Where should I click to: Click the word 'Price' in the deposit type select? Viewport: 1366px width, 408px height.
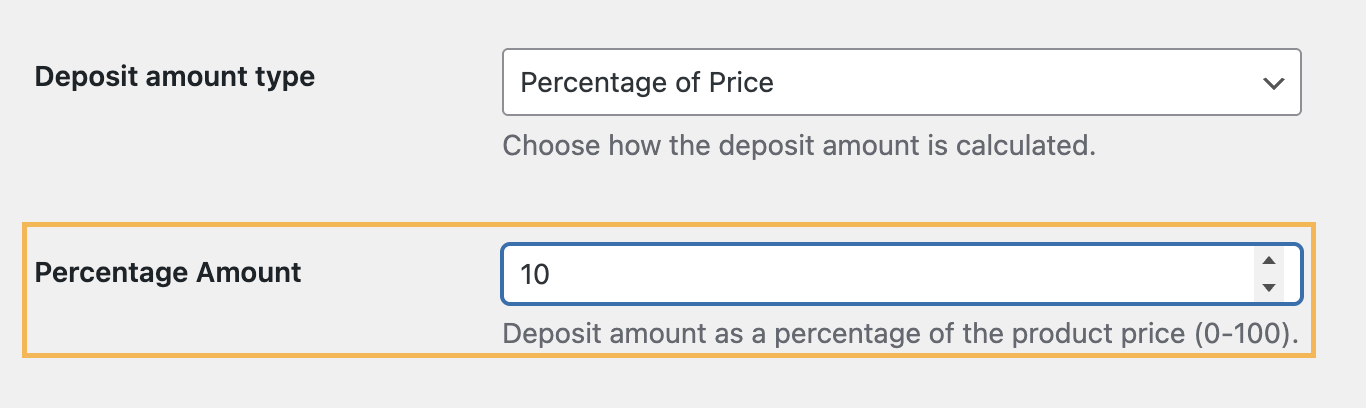click(x=740, y=83)
